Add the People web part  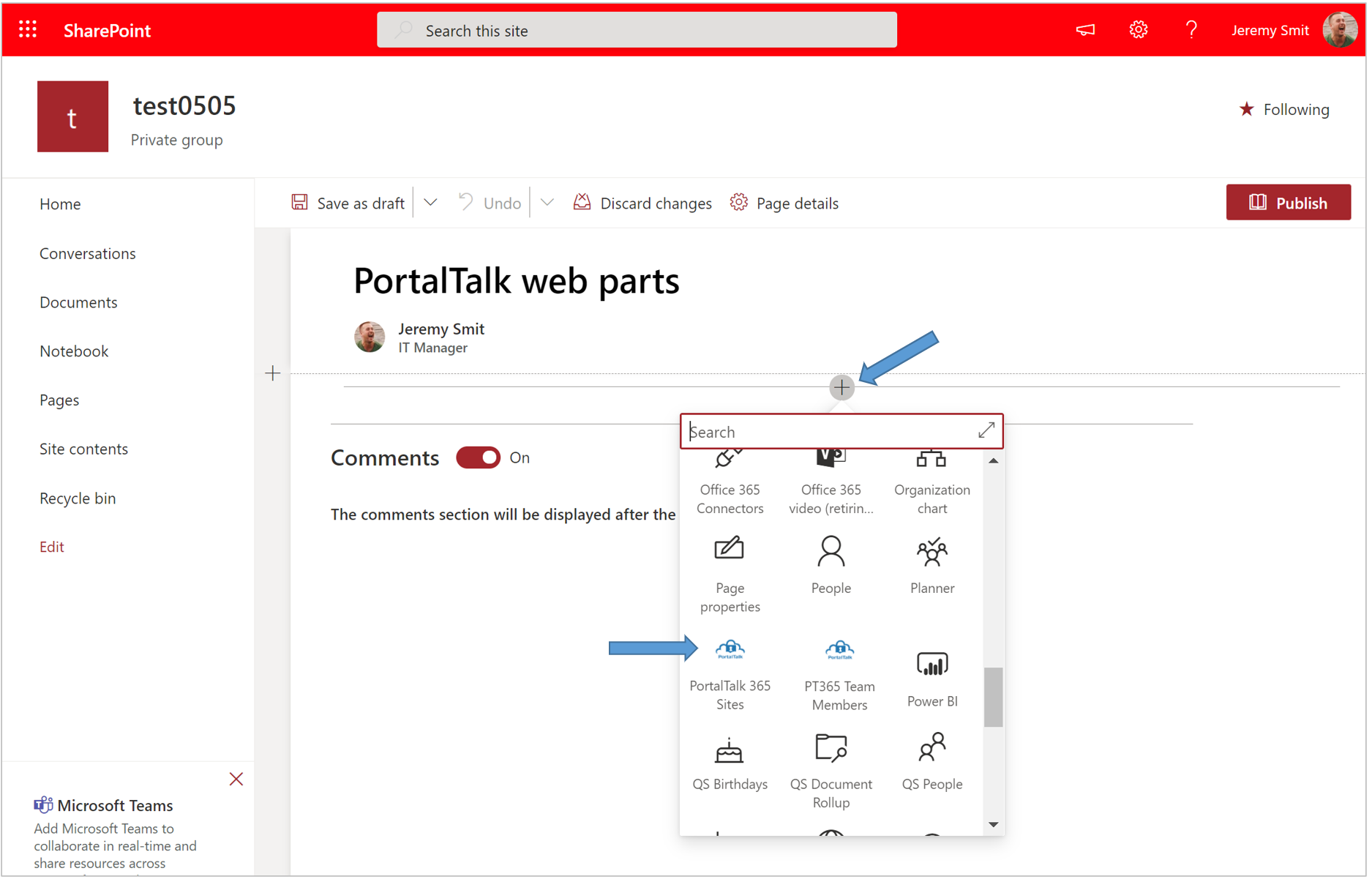(x=831, y=566)
